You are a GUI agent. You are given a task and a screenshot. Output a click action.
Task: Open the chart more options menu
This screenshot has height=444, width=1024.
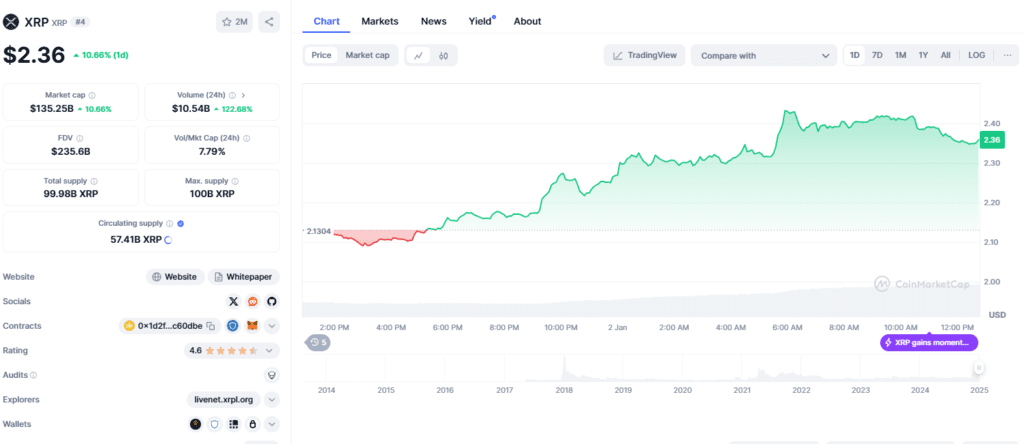[1008, 56]
